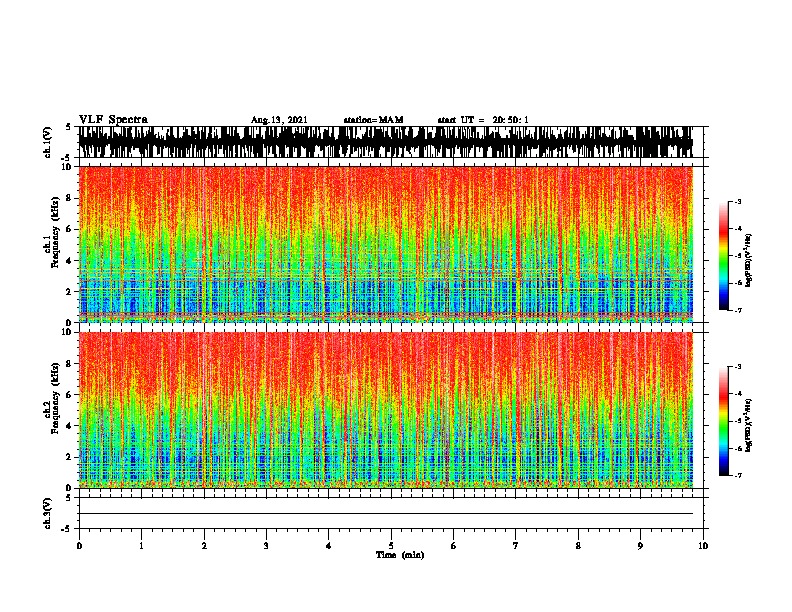The image size is (792, 612).
Task: Click time axis tick label 3
Action: 266,546
